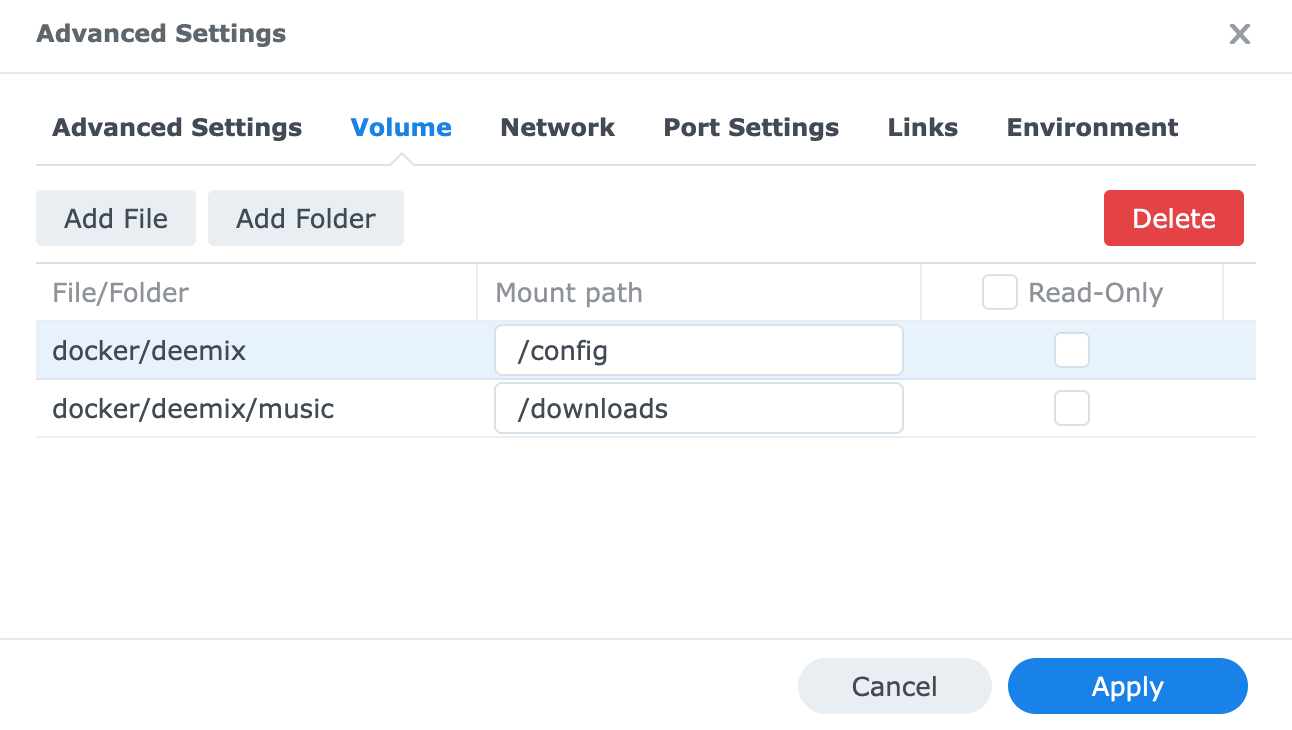Screen dimensions: 1292x730
Task: Click the /config mount path field
Action: click(698, 351)
